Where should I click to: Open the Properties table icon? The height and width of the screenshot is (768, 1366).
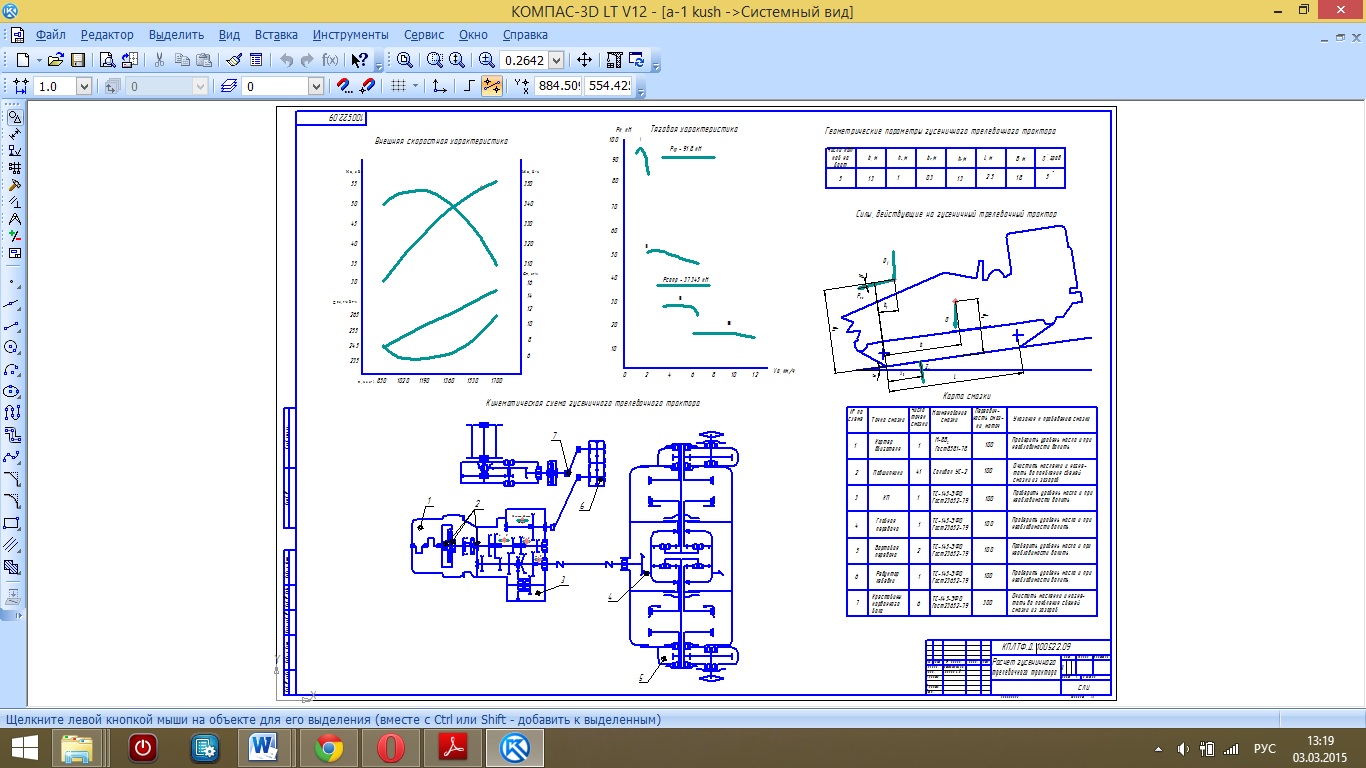click(255, 60)
